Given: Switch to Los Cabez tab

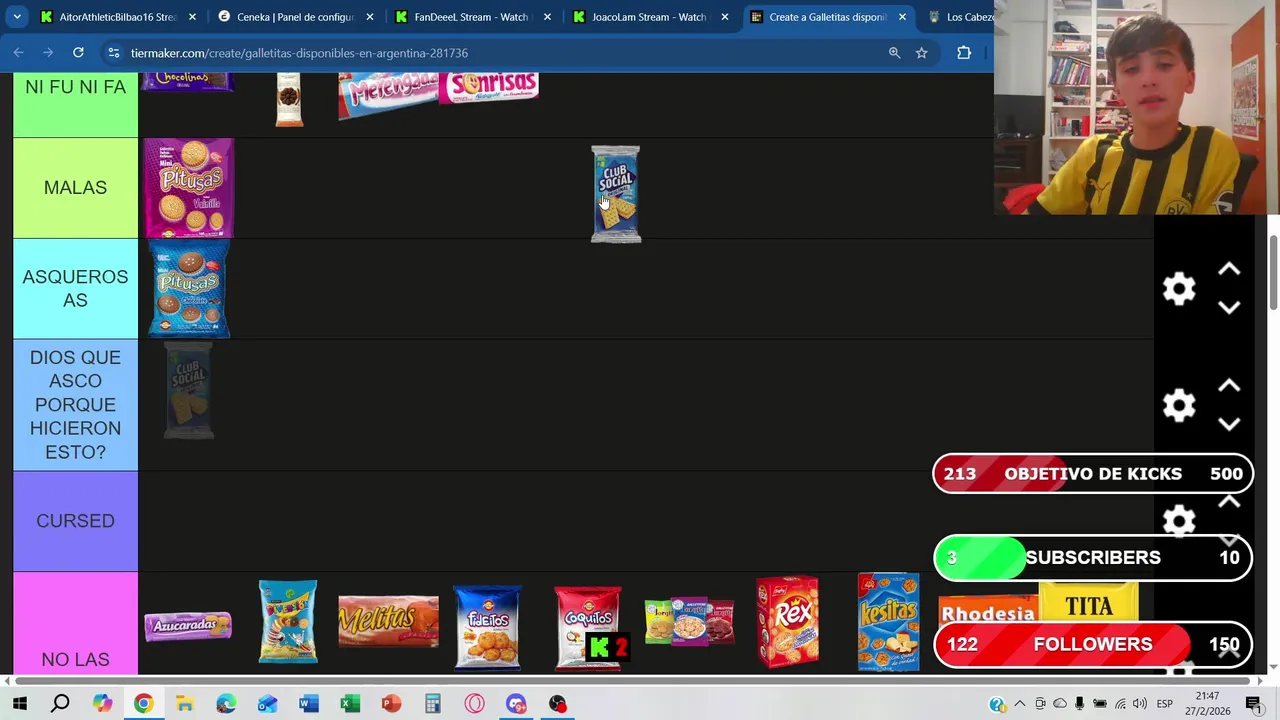Looking at the screenshot, I should pos(958,17).
